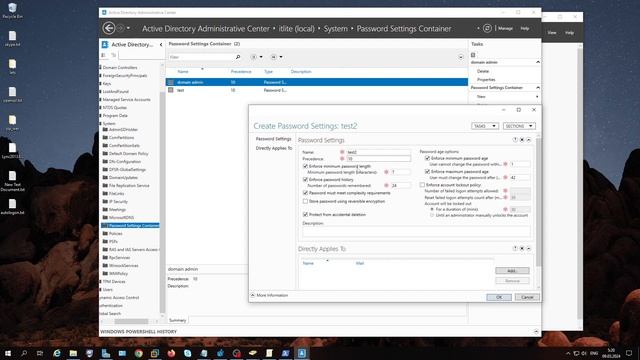Click the OK button in dialog
Viewport: 640px width, 360px height.
point(499,297)
